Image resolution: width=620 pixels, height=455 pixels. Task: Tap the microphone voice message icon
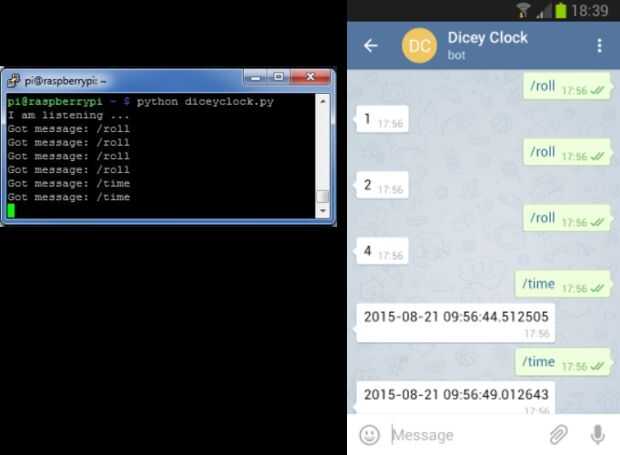click(x=597, y=435)
